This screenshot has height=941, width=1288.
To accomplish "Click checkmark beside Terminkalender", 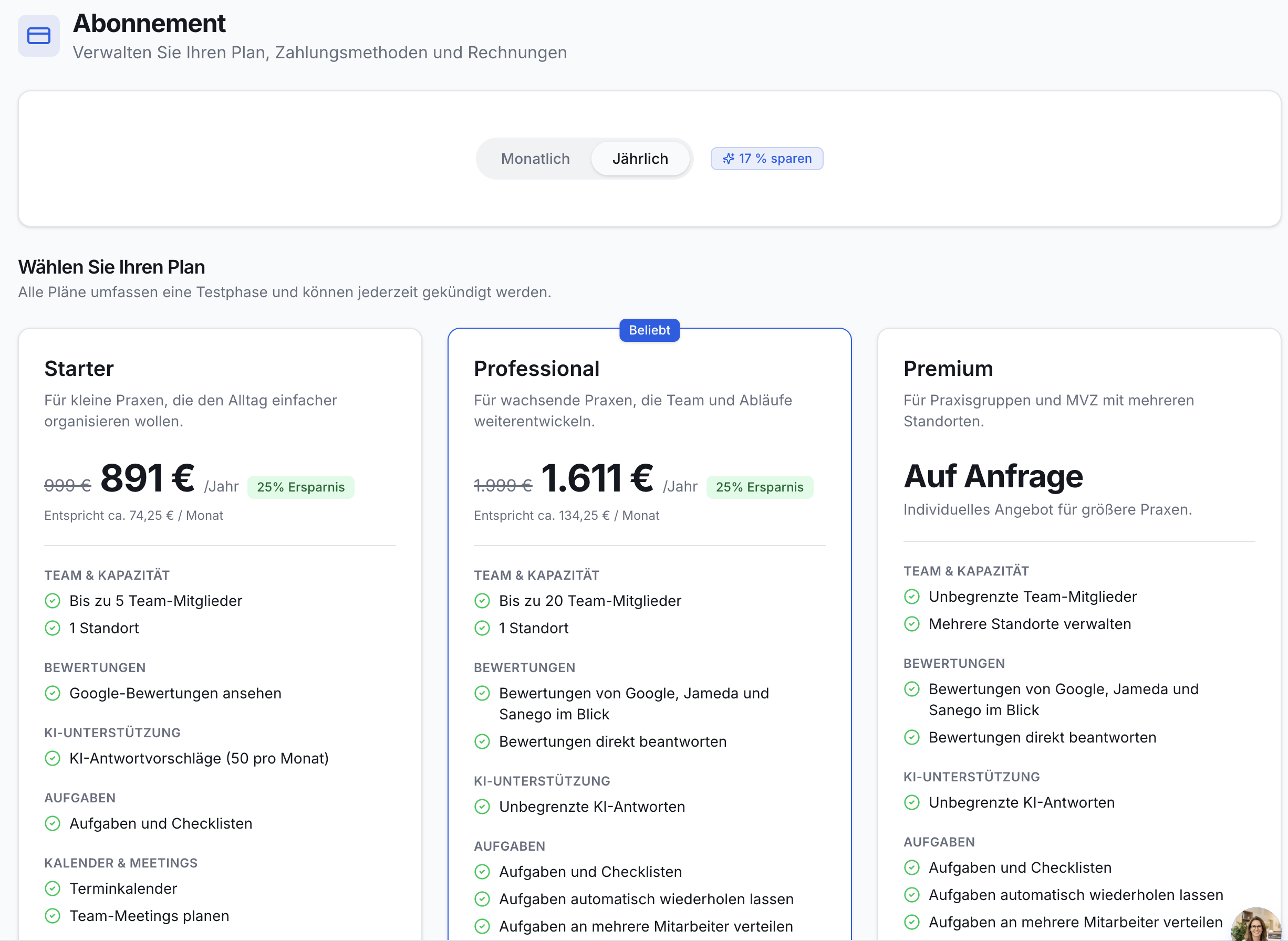I will click(53, 888).
